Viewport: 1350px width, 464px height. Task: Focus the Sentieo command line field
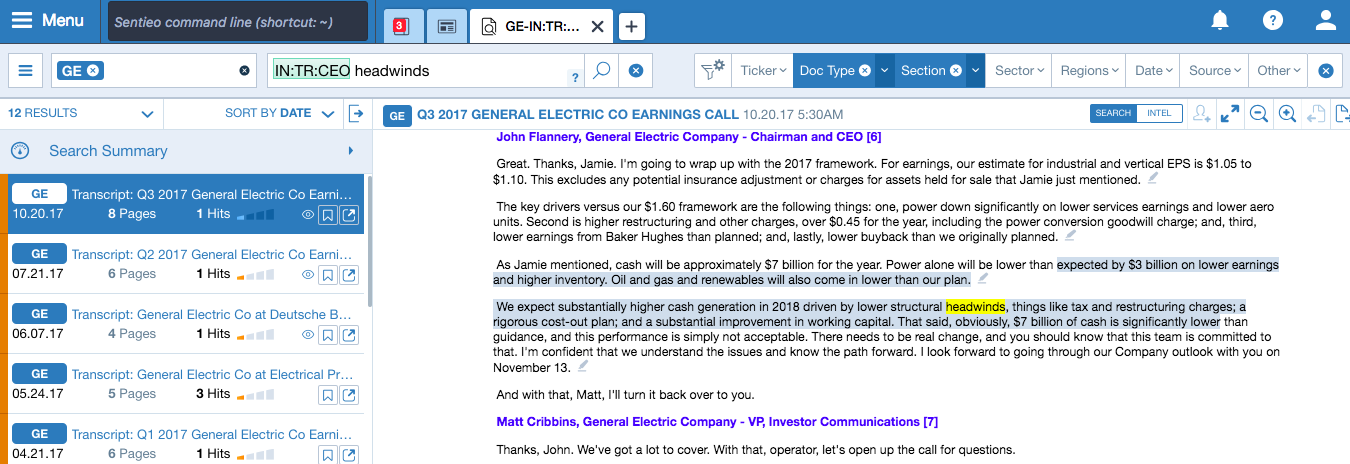tap(237, 21)
